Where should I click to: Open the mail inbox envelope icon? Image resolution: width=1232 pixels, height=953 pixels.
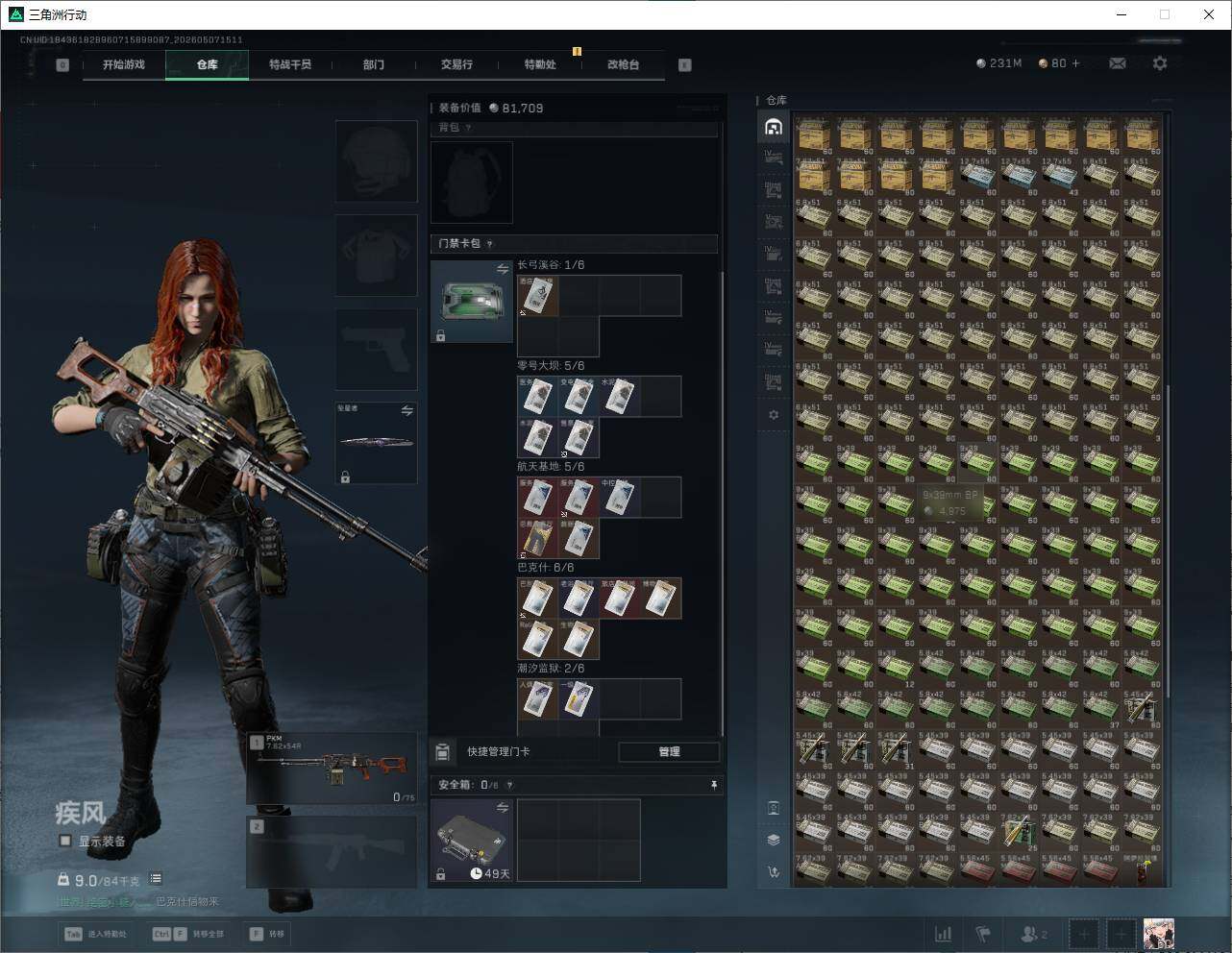(1118, 63)
